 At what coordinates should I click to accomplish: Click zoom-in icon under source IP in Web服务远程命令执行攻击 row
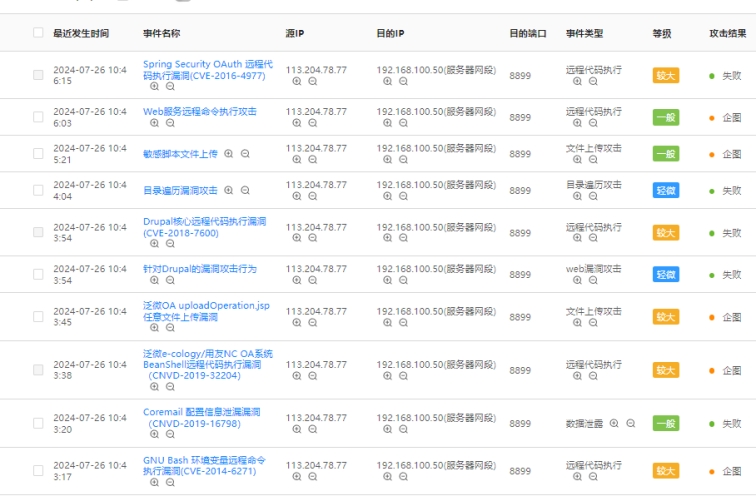tap(297, 124)
